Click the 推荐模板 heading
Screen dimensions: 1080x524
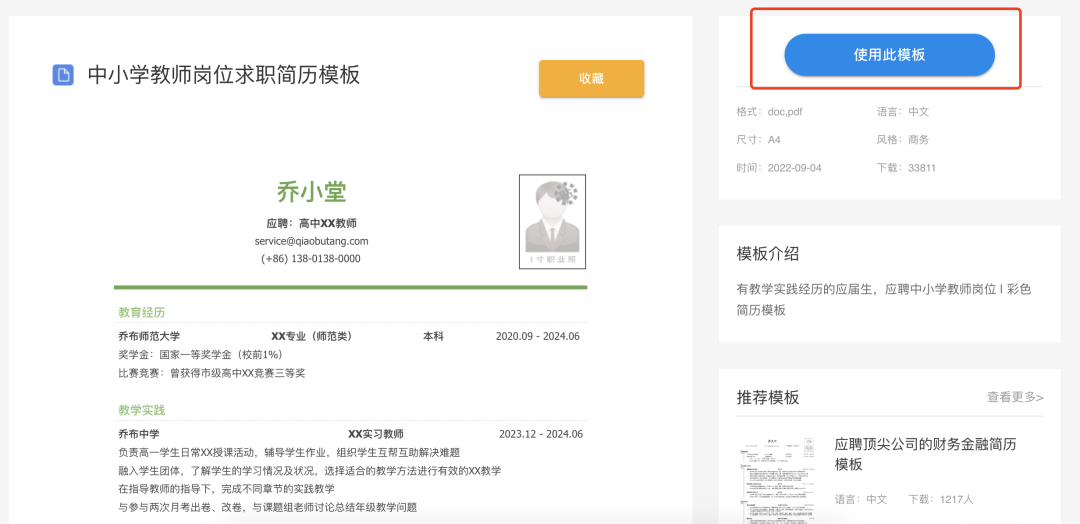[767, 397]
